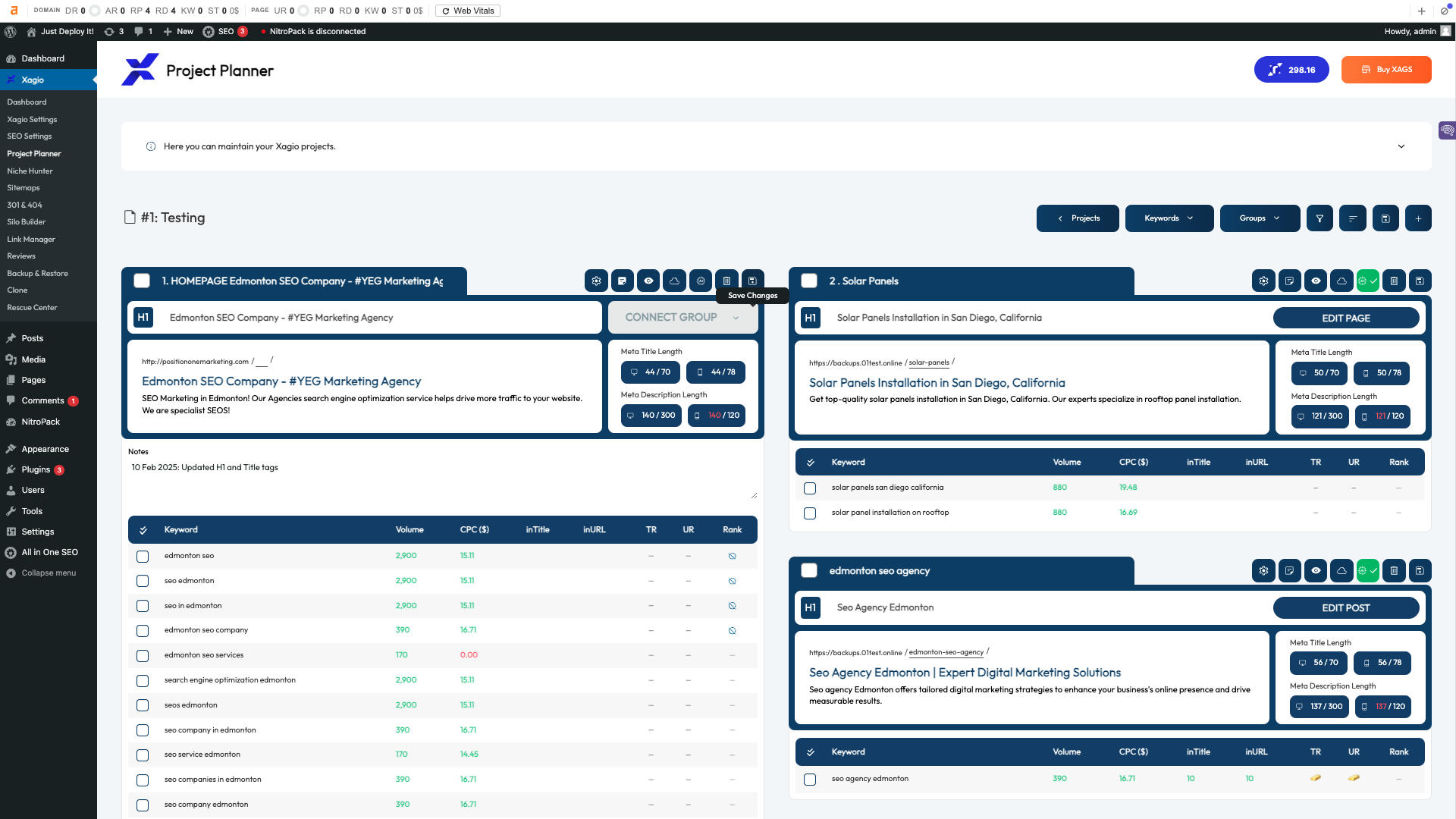Delete edmonton seo agency group via trash icon
Image resolution: width=1456 pixels, height=819 pixels.
(1394, 571)
